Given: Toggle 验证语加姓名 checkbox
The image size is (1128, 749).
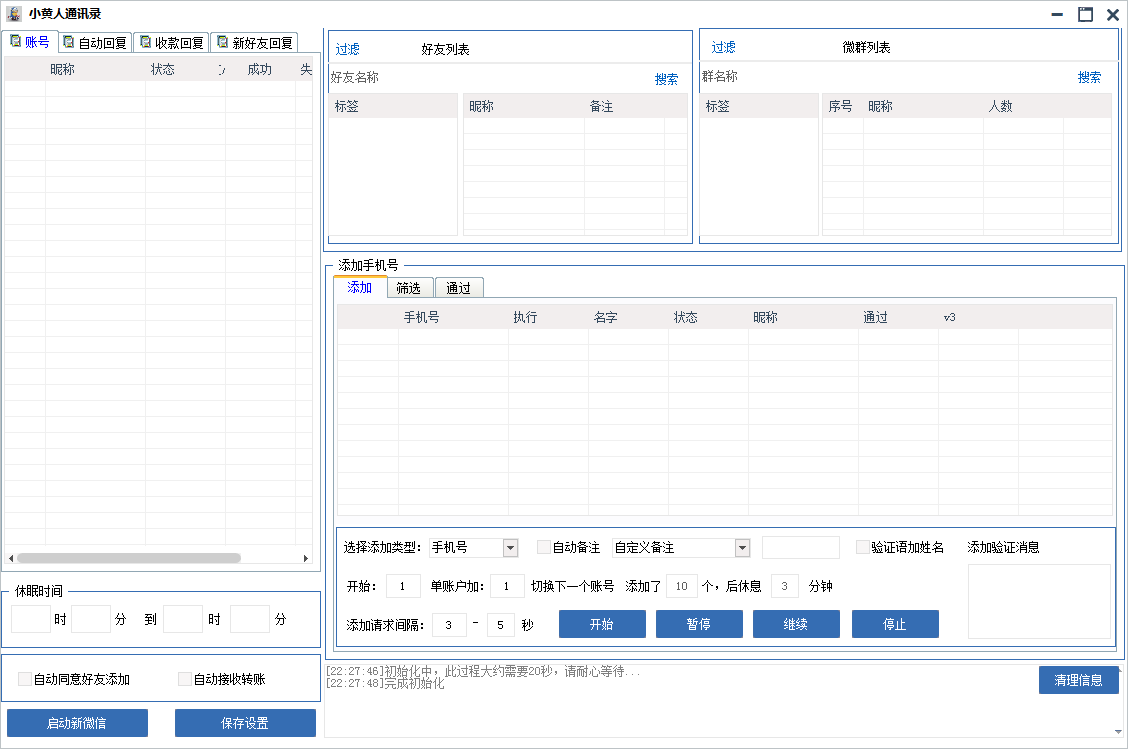Looking at the screenshot, I should (x=863, y=547).
